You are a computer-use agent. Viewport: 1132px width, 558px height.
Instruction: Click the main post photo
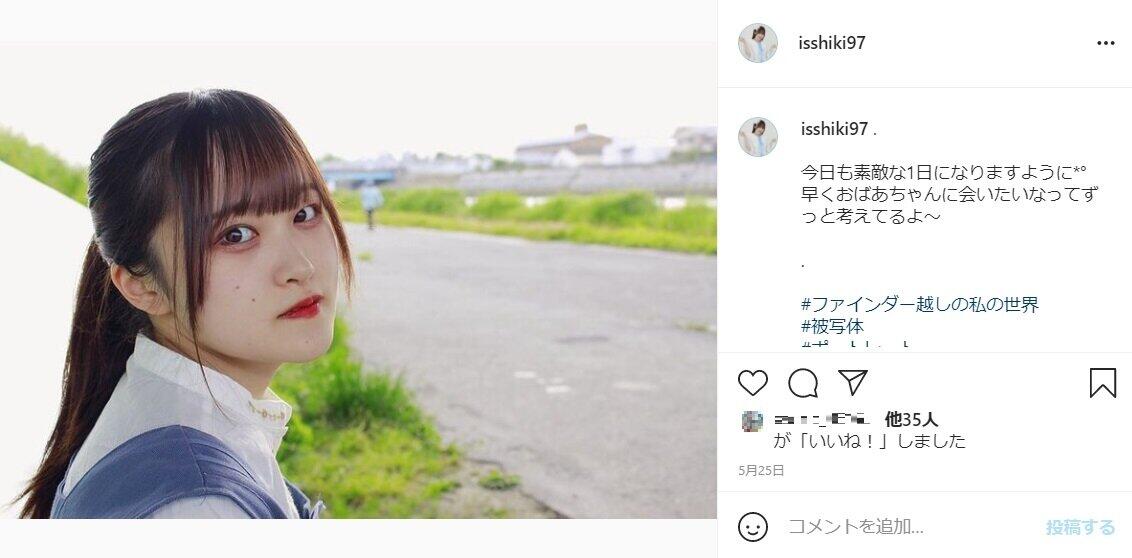(358, 279)
